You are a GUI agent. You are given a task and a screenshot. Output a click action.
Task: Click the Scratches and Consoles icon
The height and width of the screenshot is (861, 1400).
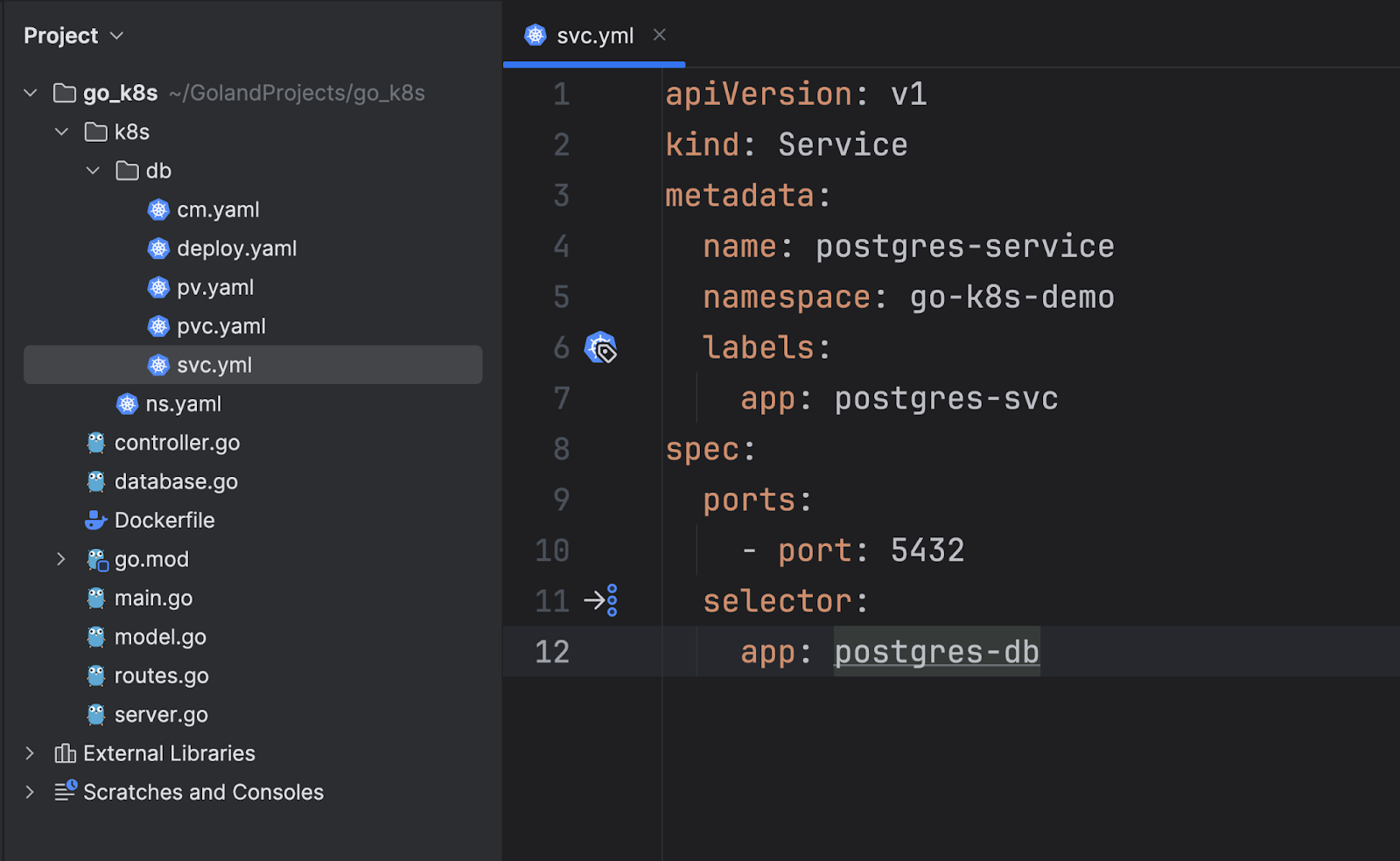click(66, 791)
